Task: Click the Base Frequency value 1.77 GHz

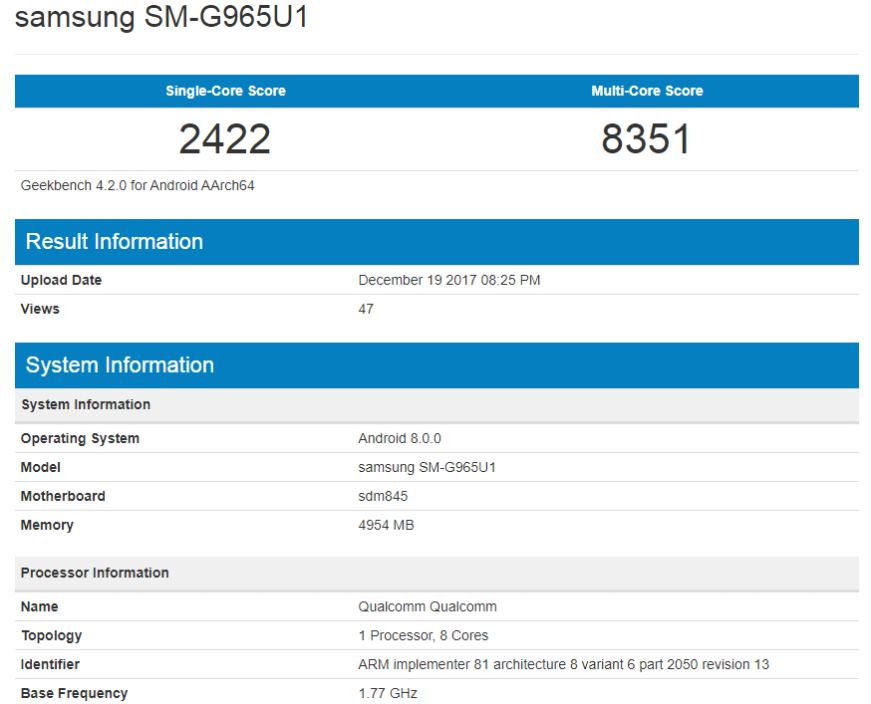Action: pyautogui.click(x=388, y=693)
